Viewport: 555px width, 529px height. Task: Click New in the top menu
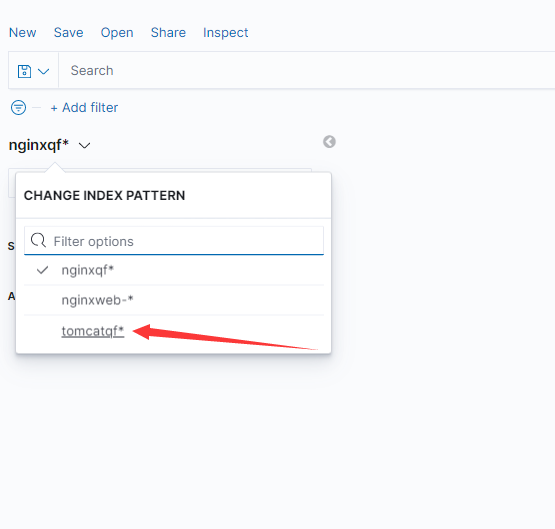pyautogui.click(x=22, y=33)
